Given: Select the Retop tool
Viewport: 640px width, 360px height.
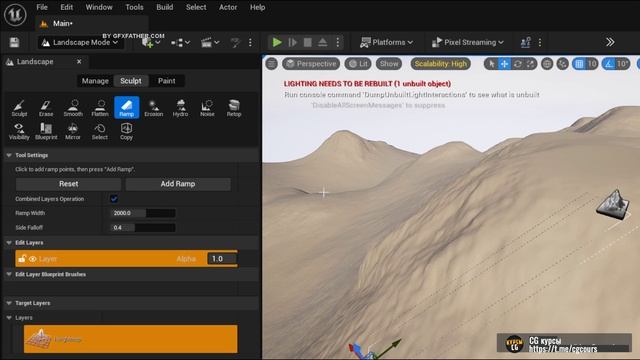Looking at the screenshot, I should (234, 108).
